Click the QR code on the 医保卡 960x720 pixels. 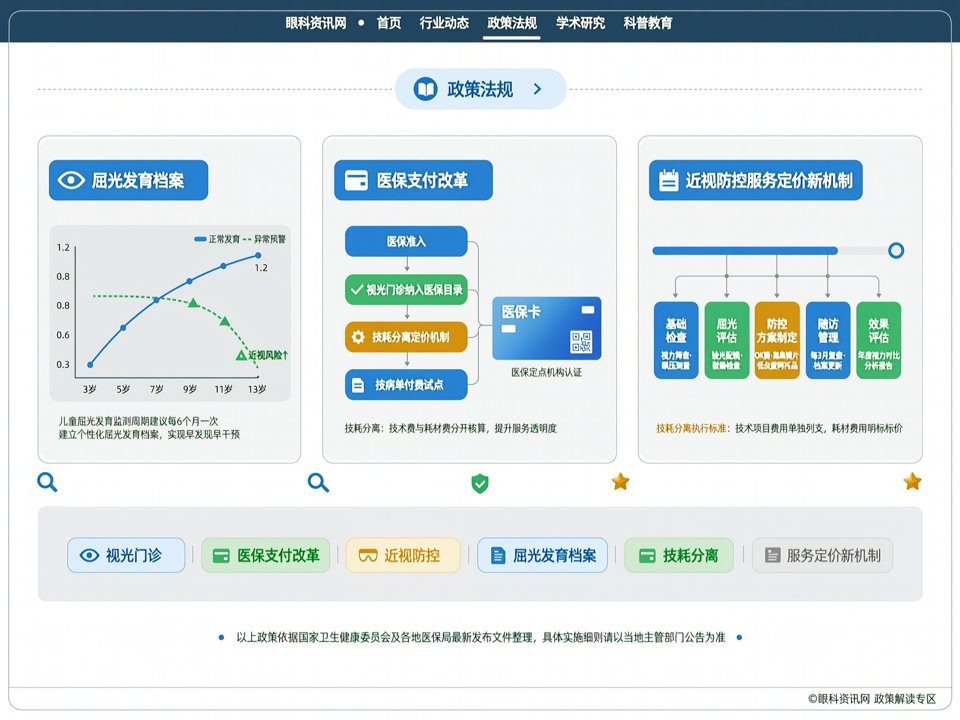point(581,342)
